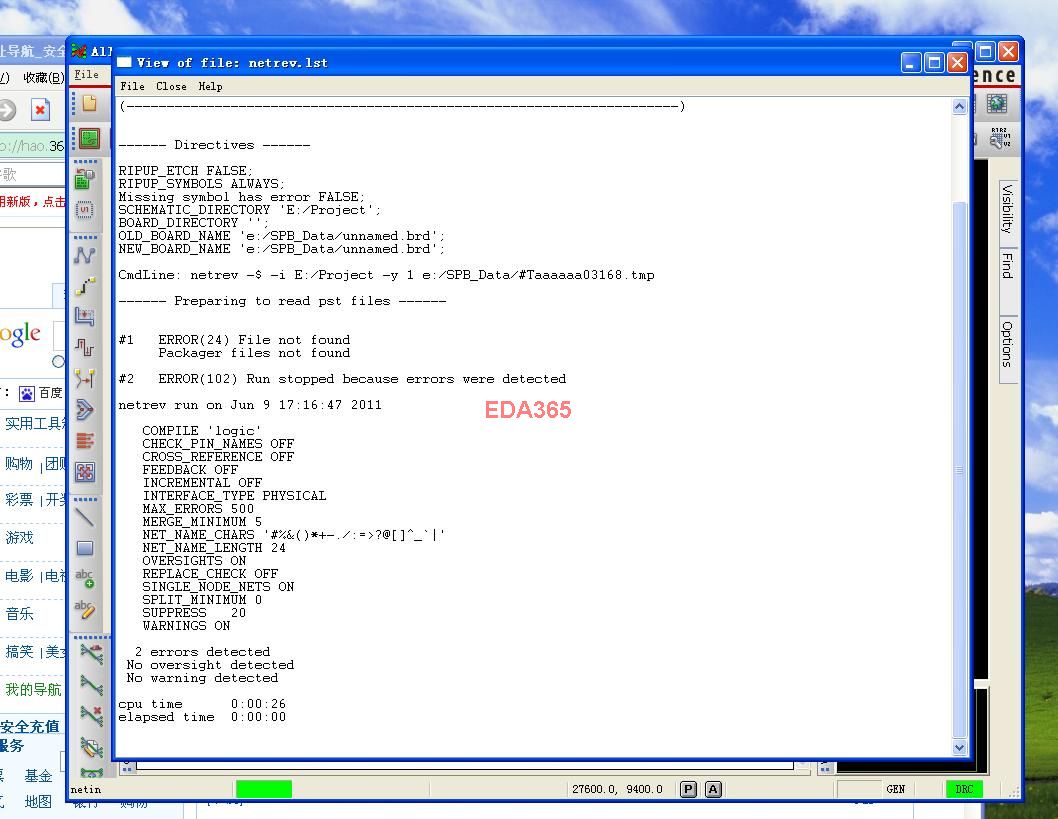1058x819 pixels.
Task: Click the ratsnest icon with red hat
Action: click(x=92, y=654)
